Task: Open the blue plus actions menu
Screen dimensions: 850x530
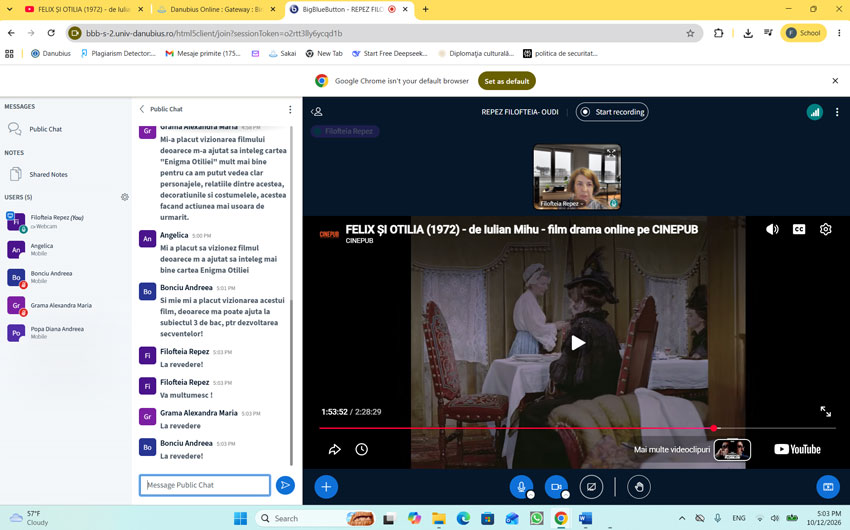Action: (x=326, y=487)
